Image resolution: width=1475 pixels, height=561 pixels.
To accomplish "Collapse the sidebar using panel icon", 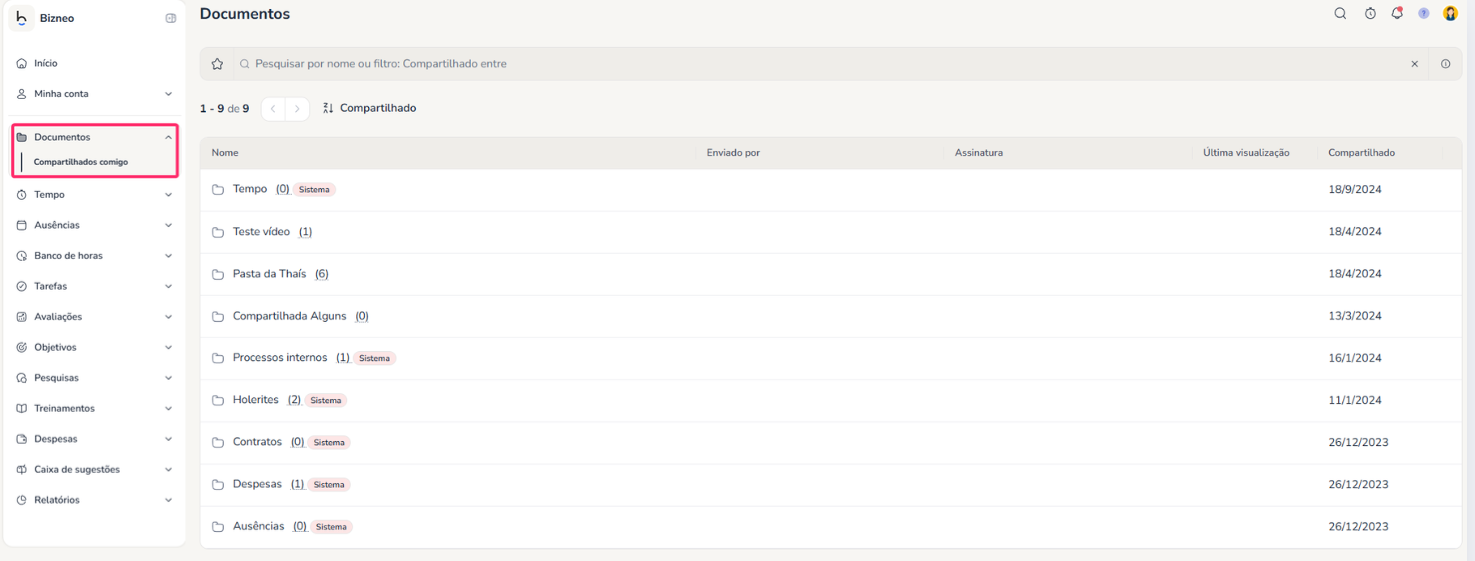I will (x=171, y=18).
